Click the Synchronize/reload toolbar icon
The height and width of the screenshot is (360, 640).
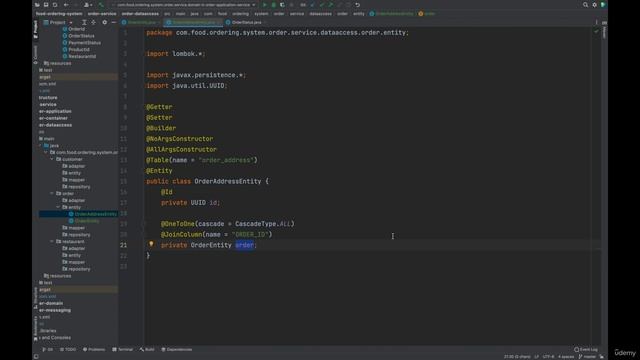click(x=55, y=5)
